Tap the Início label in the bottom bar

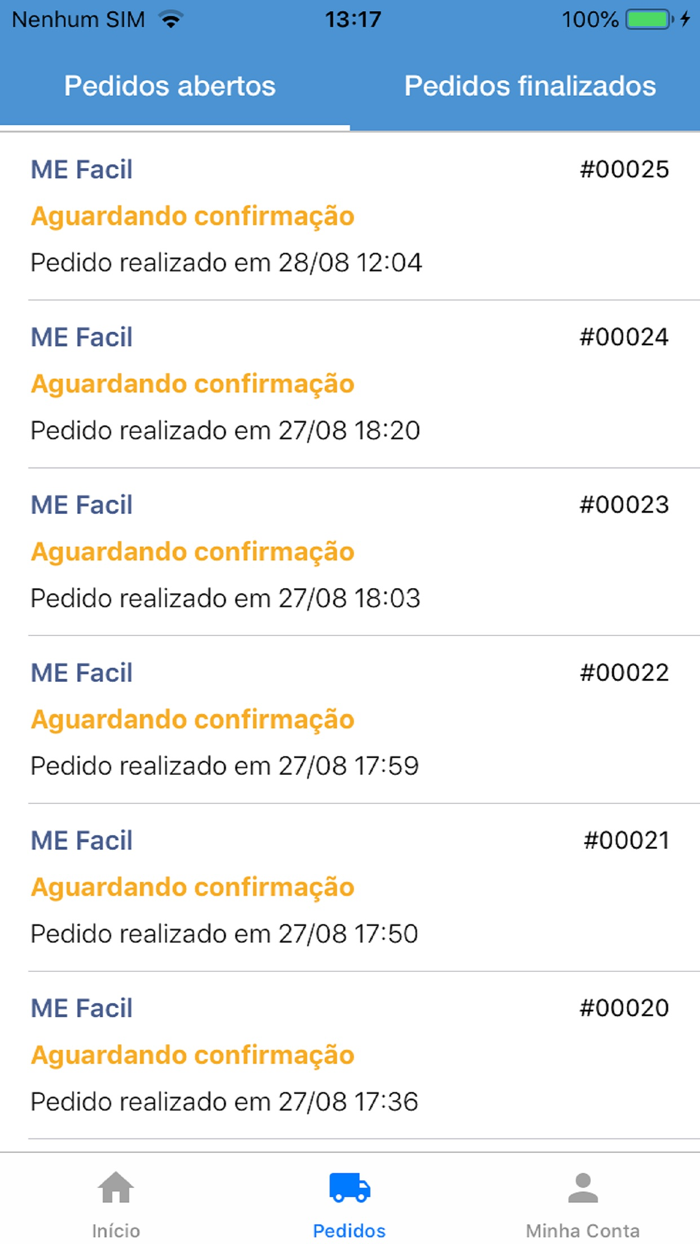pos(116,1231)
